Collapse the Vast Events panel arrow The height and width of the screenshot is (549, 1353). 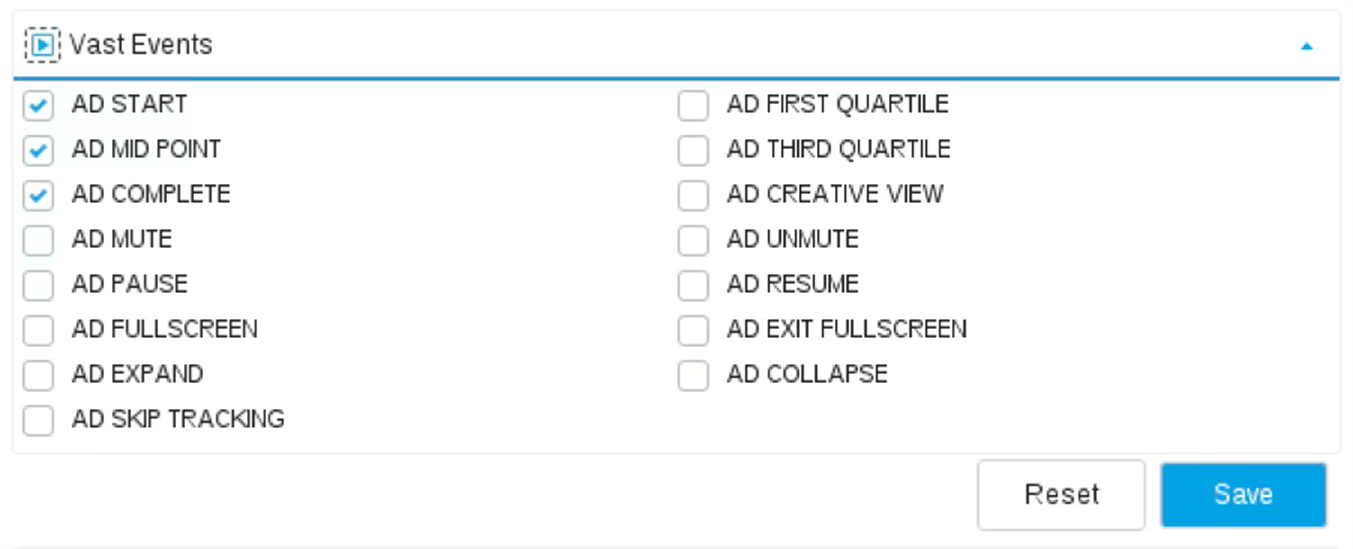point(1306,46)
